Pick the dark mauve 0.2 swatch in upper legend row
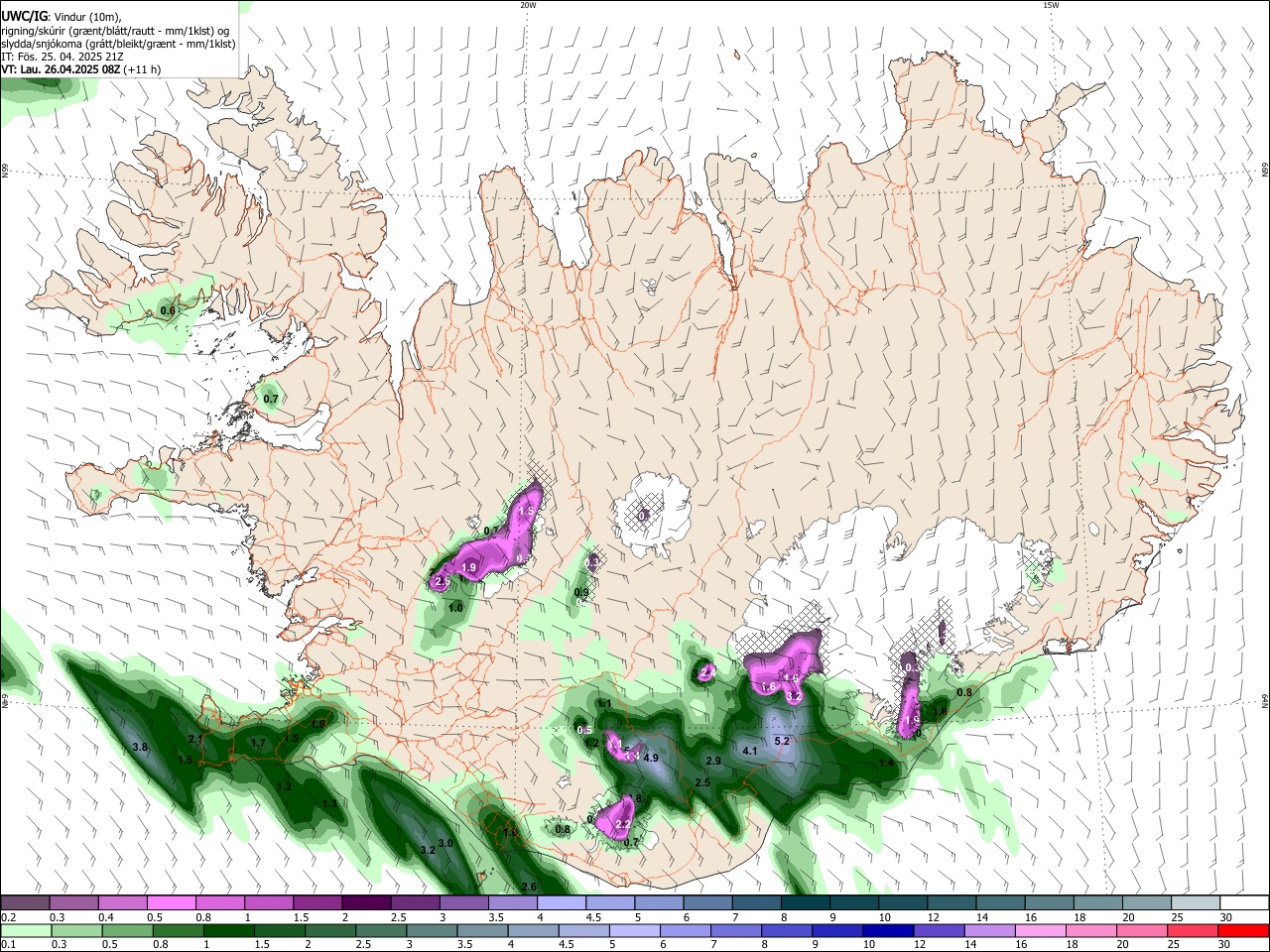The width and height of the screenshot is (1270, 952). coord(25,902)
